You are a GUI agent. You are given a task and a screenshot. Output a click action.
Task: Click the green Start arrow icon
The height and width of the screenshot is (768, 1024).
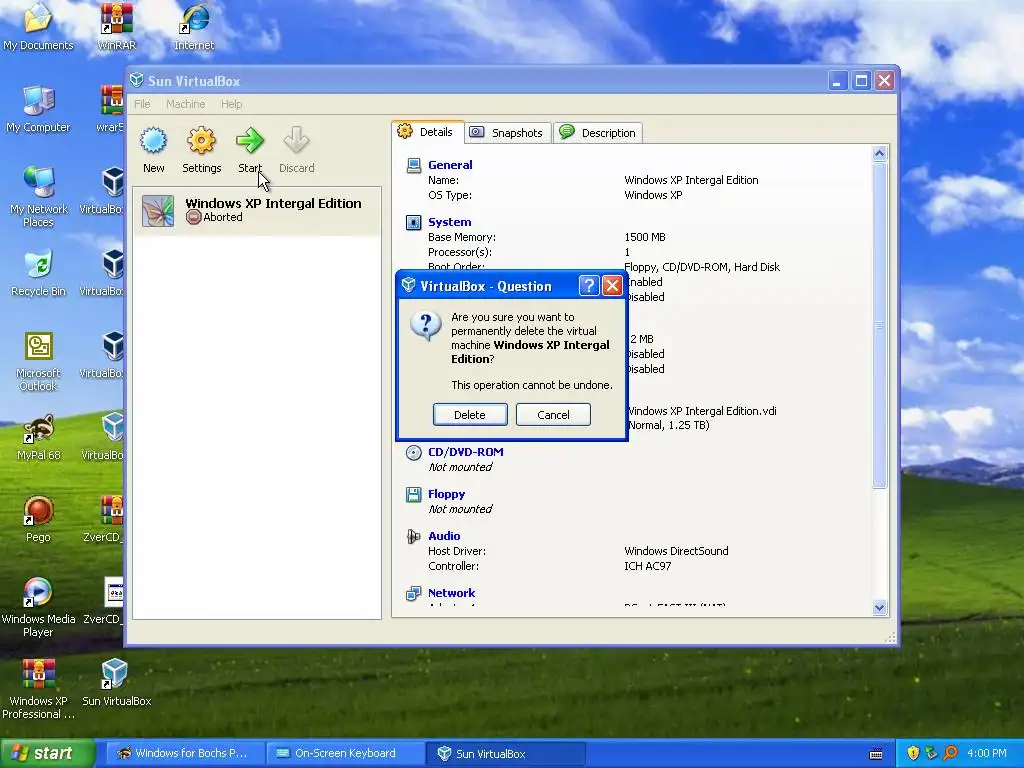click(249, 140)
